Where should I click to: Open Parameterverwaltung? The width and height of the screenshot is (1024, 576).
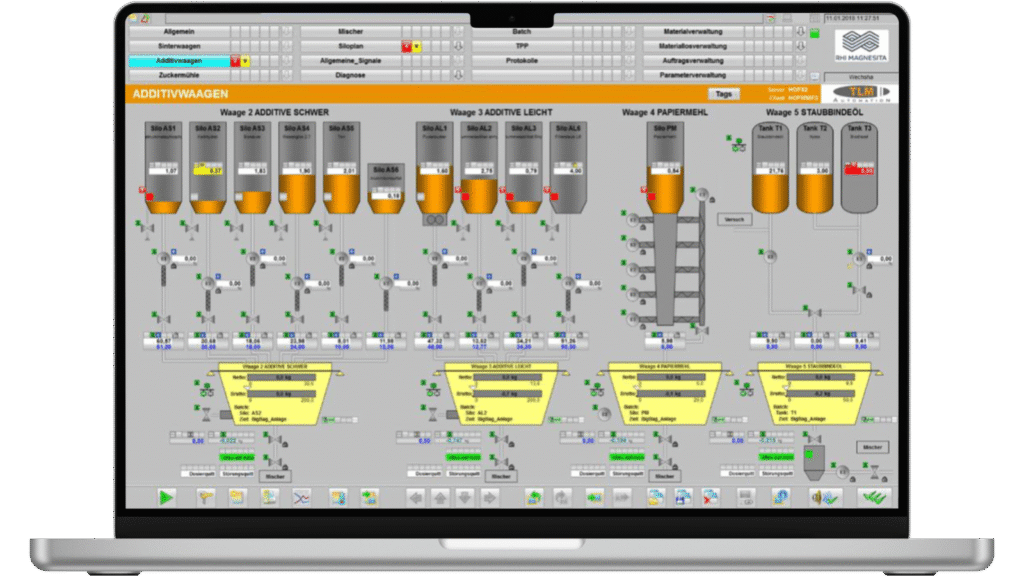(x=692, y=75)
